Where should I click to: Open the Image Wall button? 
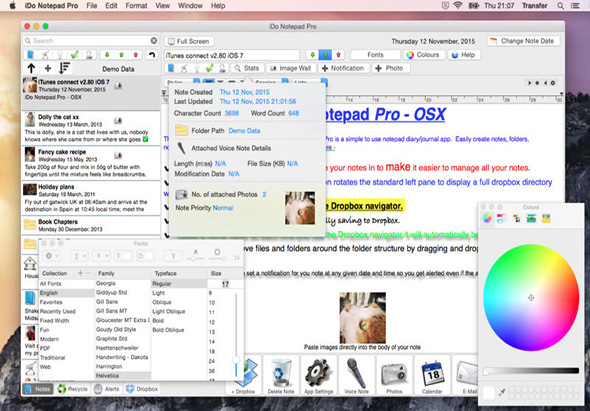point(291,68)
